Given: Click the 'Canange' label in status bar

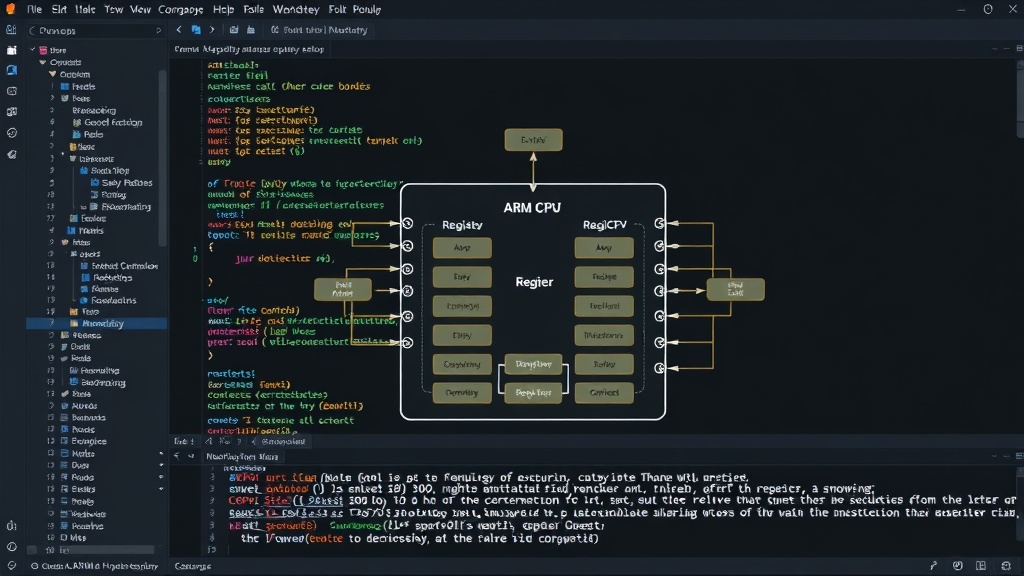Looking at the screenshot, I should point(193,566).
